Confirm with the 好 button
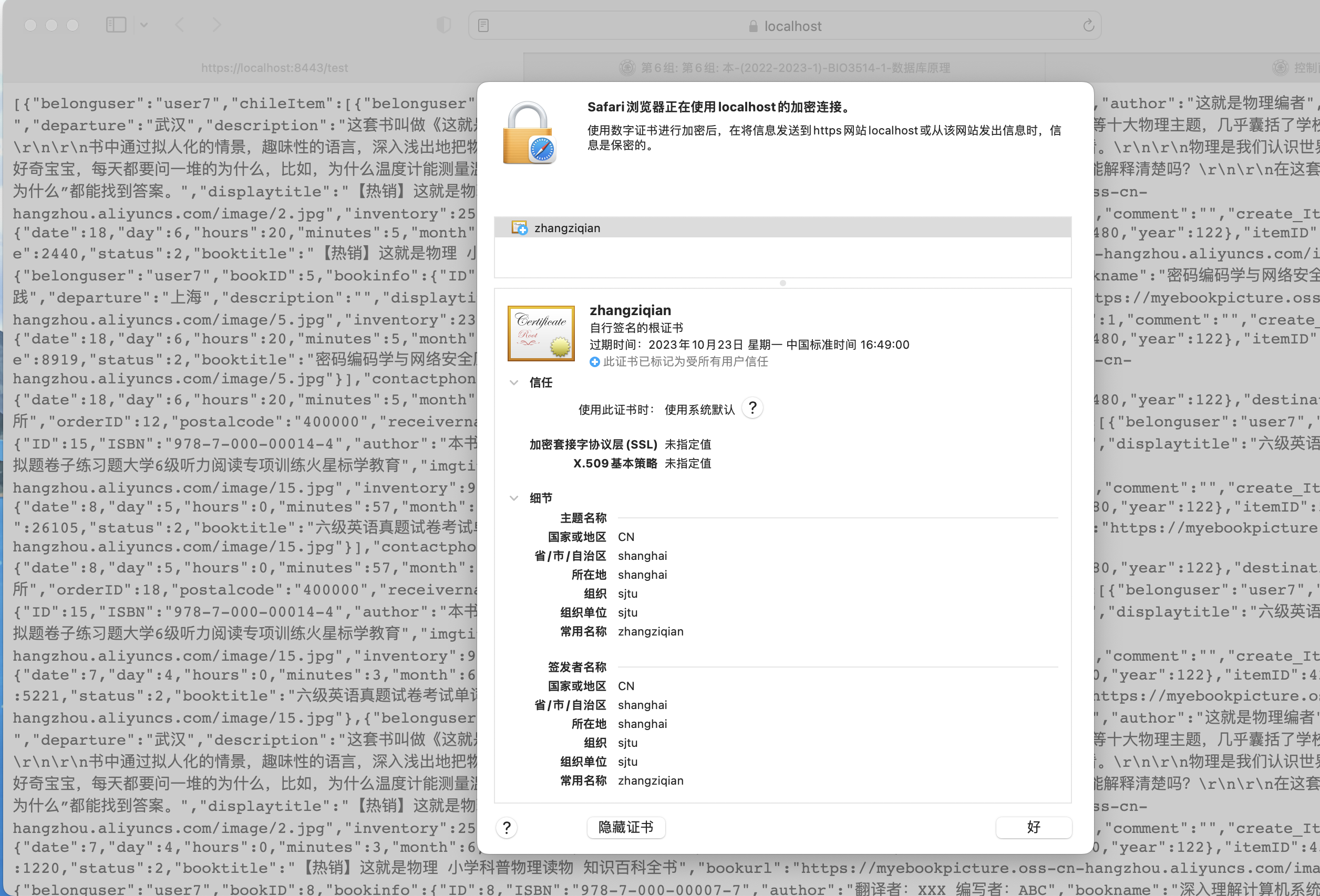This screenshot has height=896, width=1320. (x=1034, y=827)
